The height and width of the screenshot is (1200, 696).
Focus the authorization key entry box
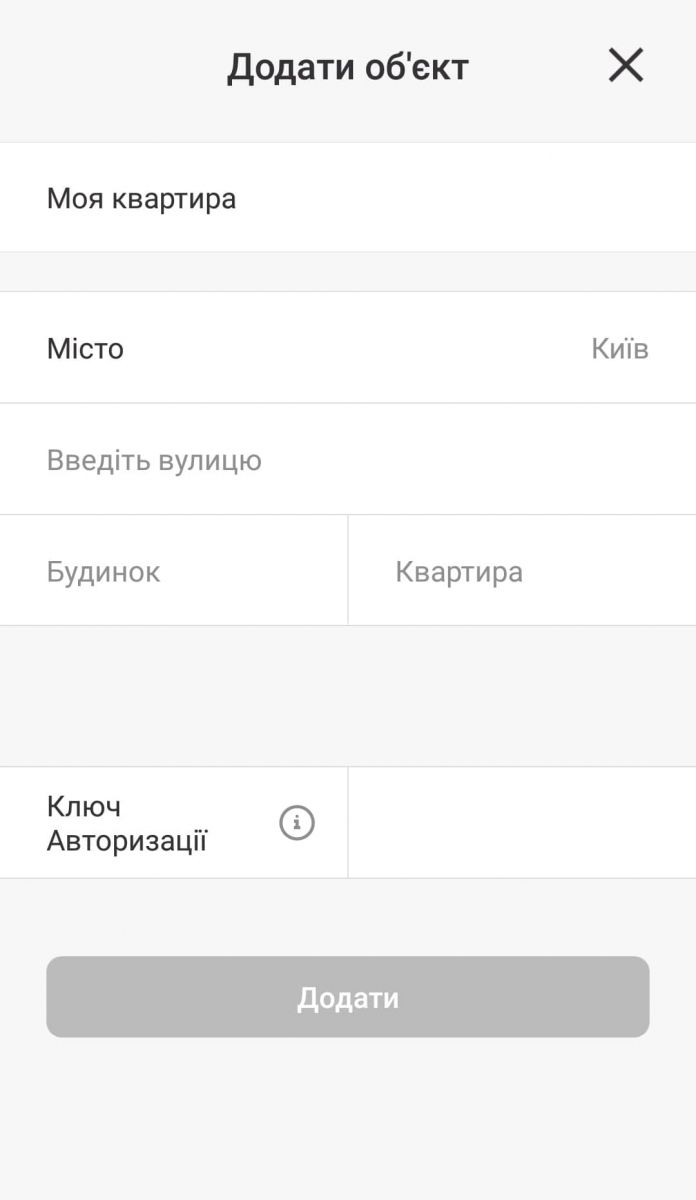(520, 823)
